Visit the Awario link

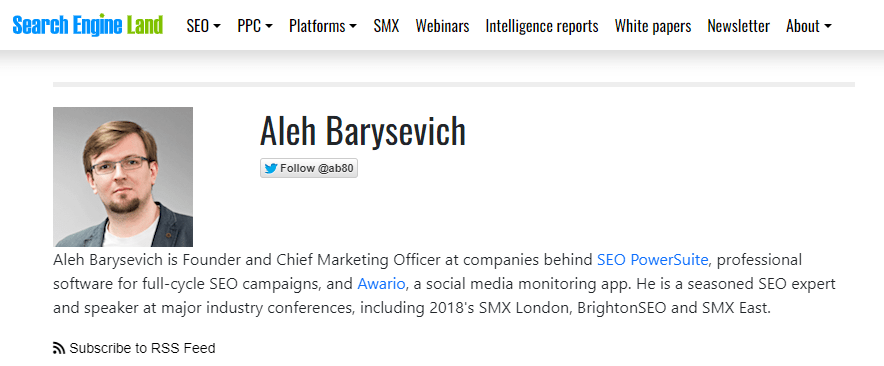coord(381,284)
